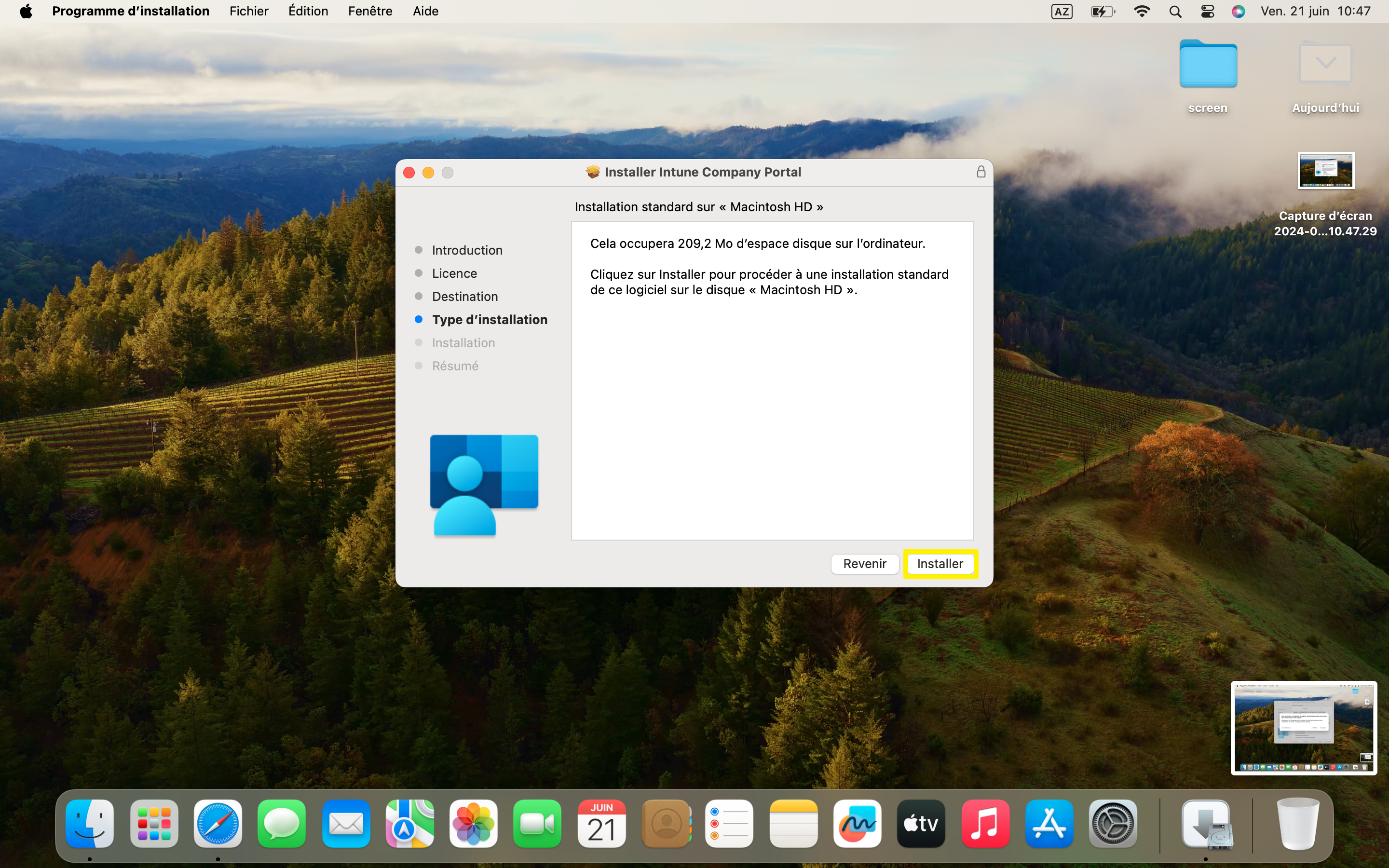Select the screen folder on desktop

pos(1208,76)
